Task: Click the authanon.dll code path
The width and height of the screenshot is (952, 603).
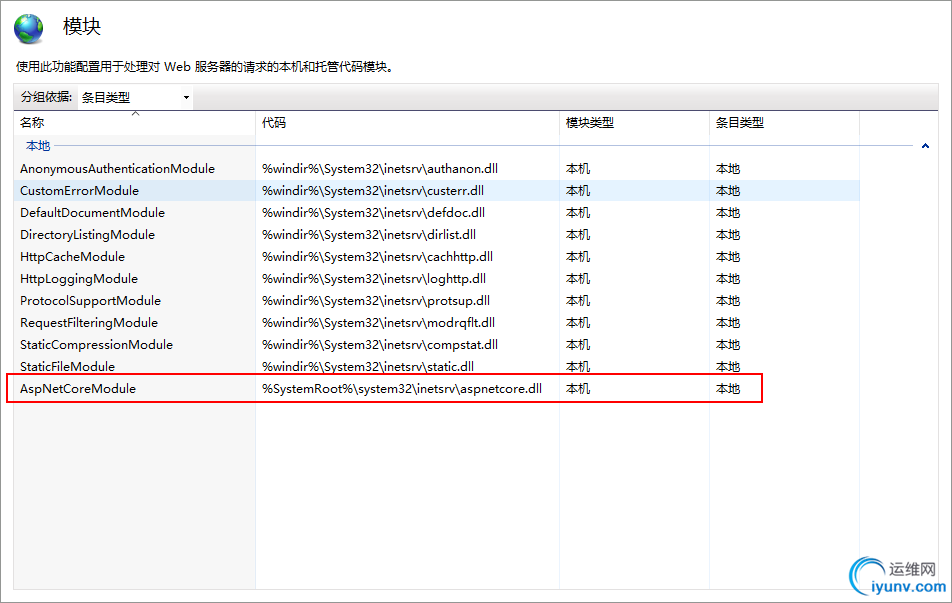Action: point(380,169)
